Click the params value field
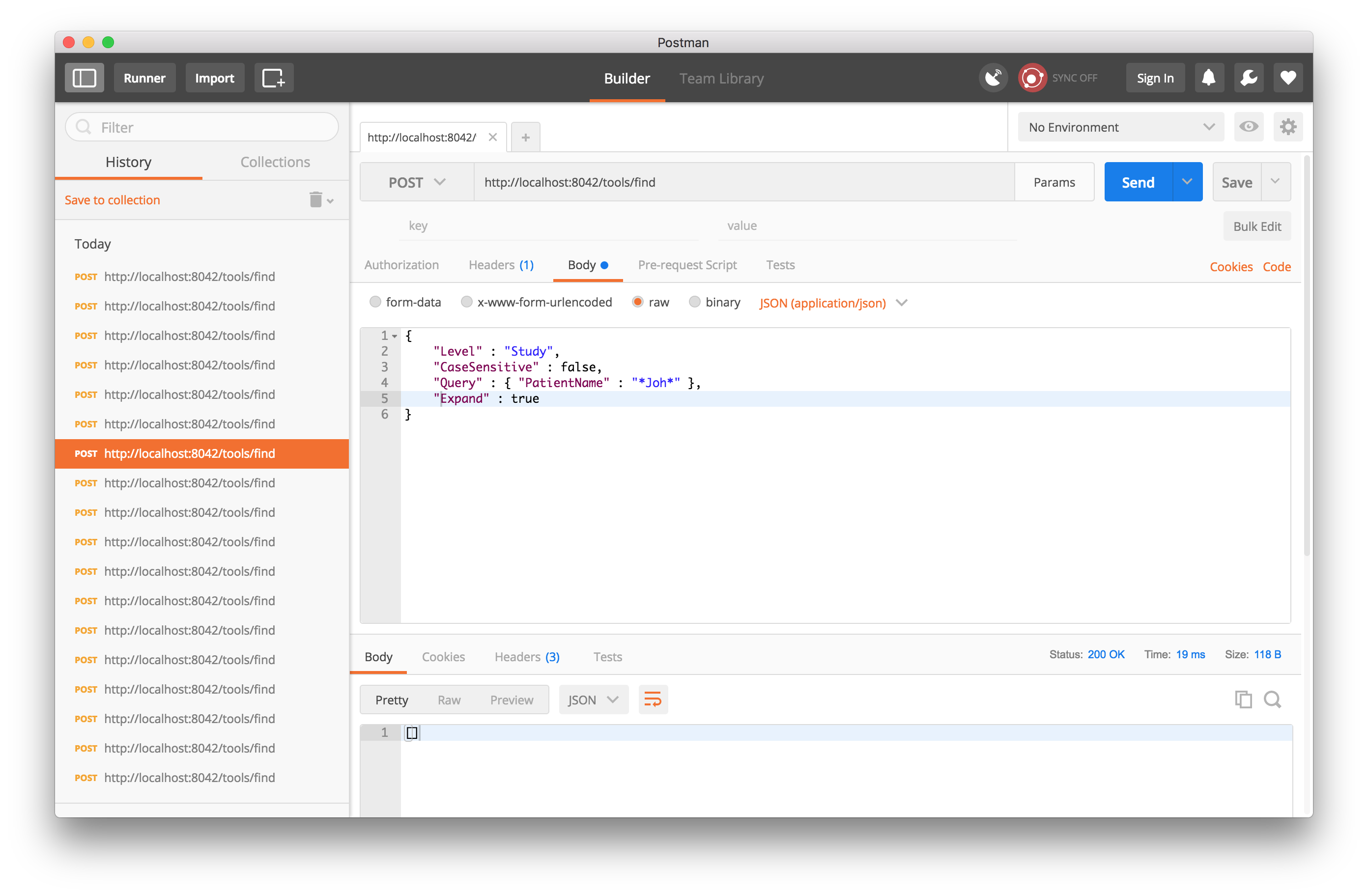Image resolution: width=1368 pixels, height=896 pixels. pyautogui.click(x=867, y=226)
